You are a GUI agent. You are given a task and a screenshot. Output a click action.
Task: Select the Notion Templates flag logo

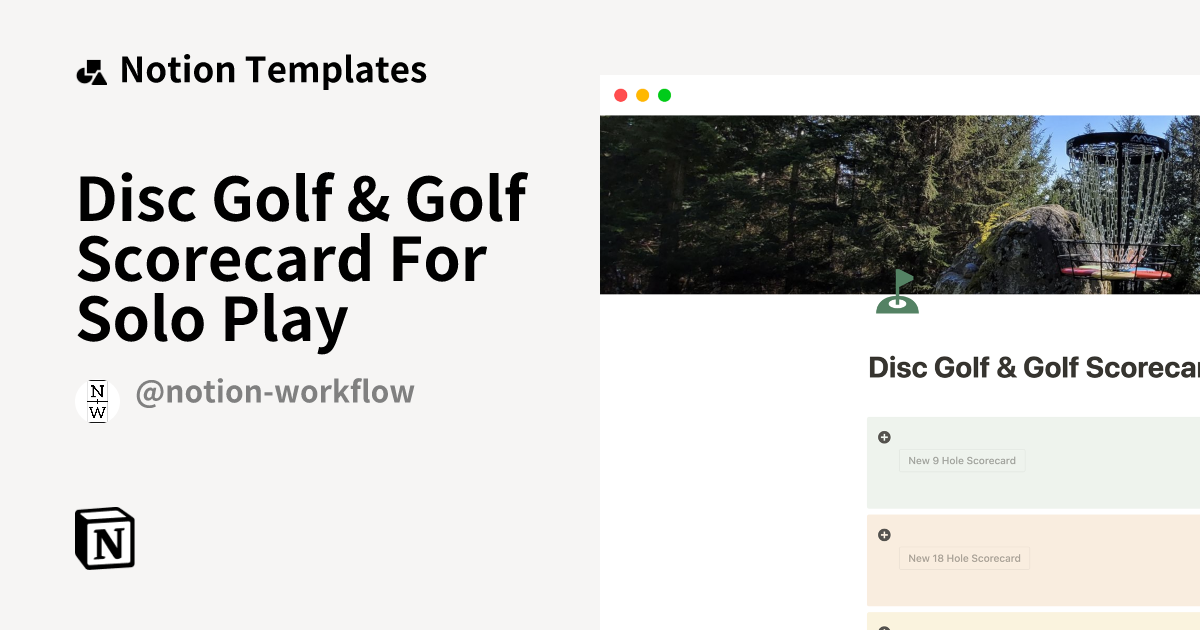pyautogui.click(x=91, y=70)
